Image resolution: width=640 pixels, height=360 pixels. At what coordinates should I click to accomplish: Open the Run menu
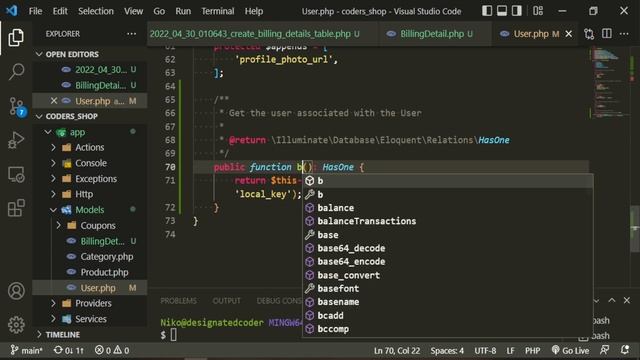tap(183, 11)
